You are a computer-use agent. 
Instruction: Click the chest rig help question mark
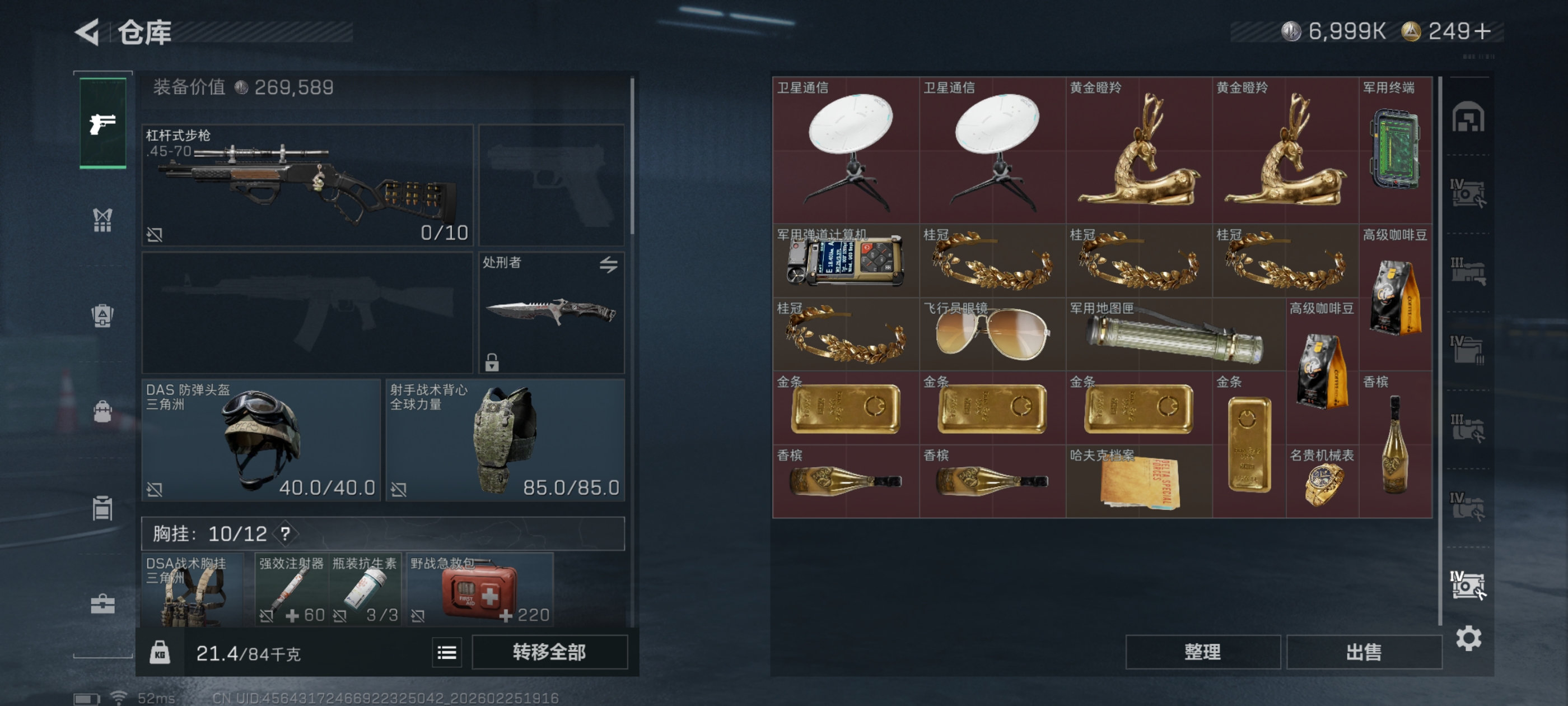tap(285, 533)
